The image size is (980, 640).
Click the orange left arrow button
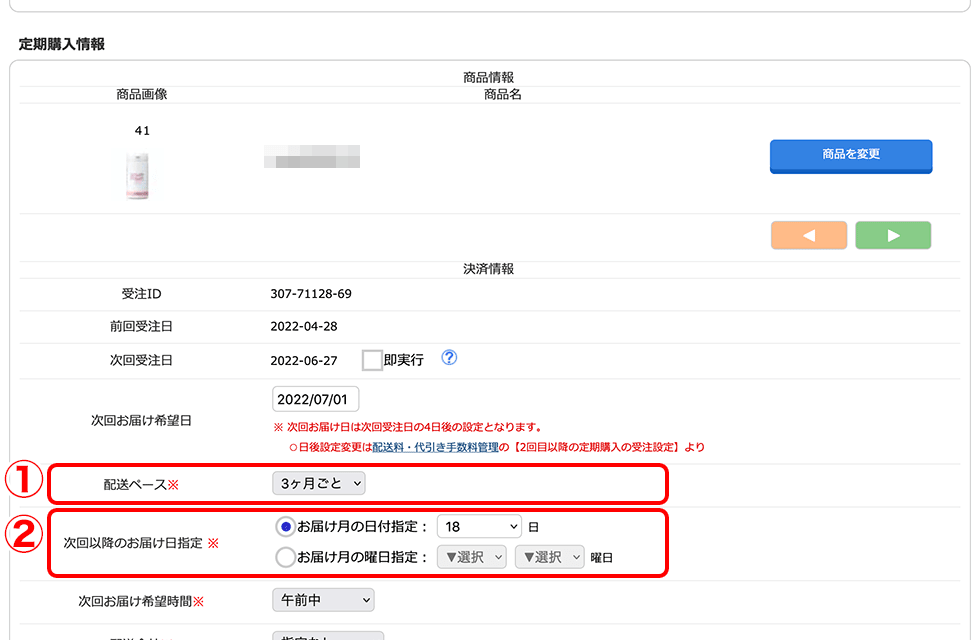[x=809, y=235]
